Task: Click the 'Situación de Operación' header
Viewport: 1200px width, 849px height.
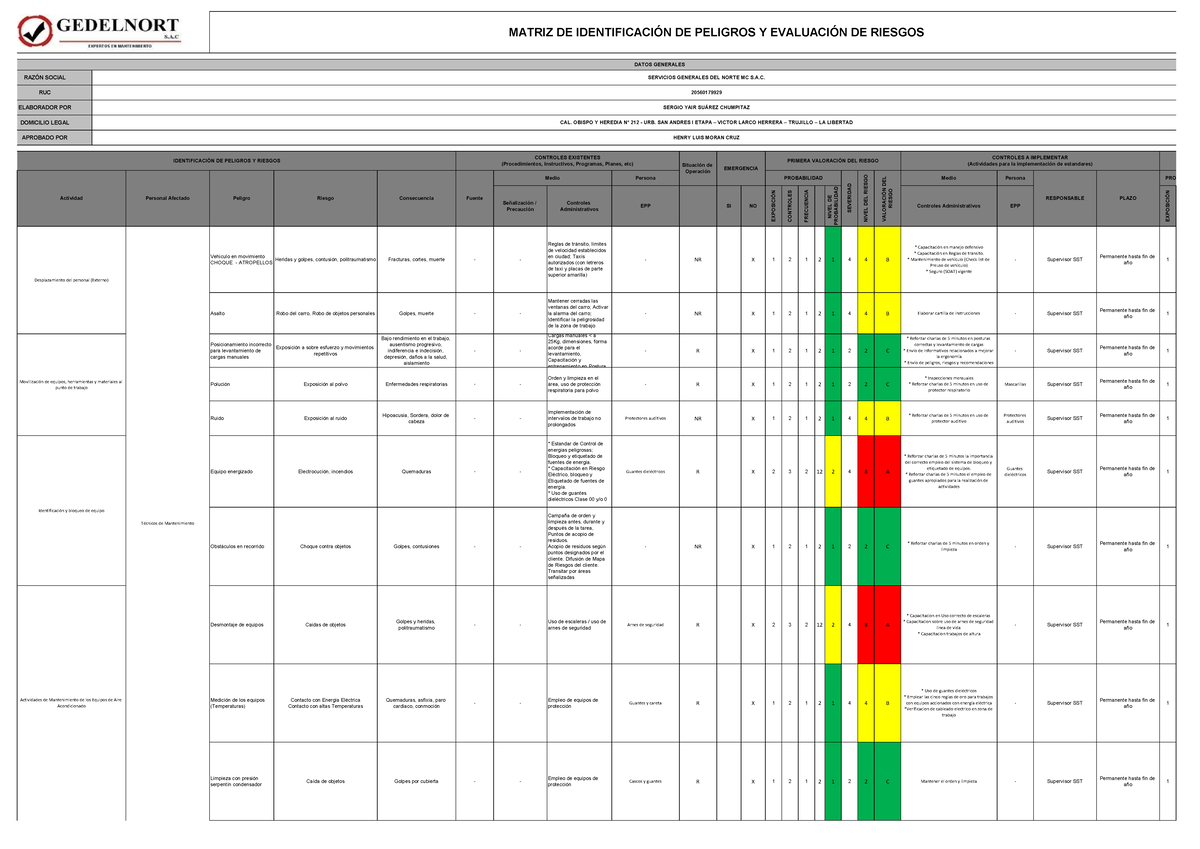Action: pos(697,167)
